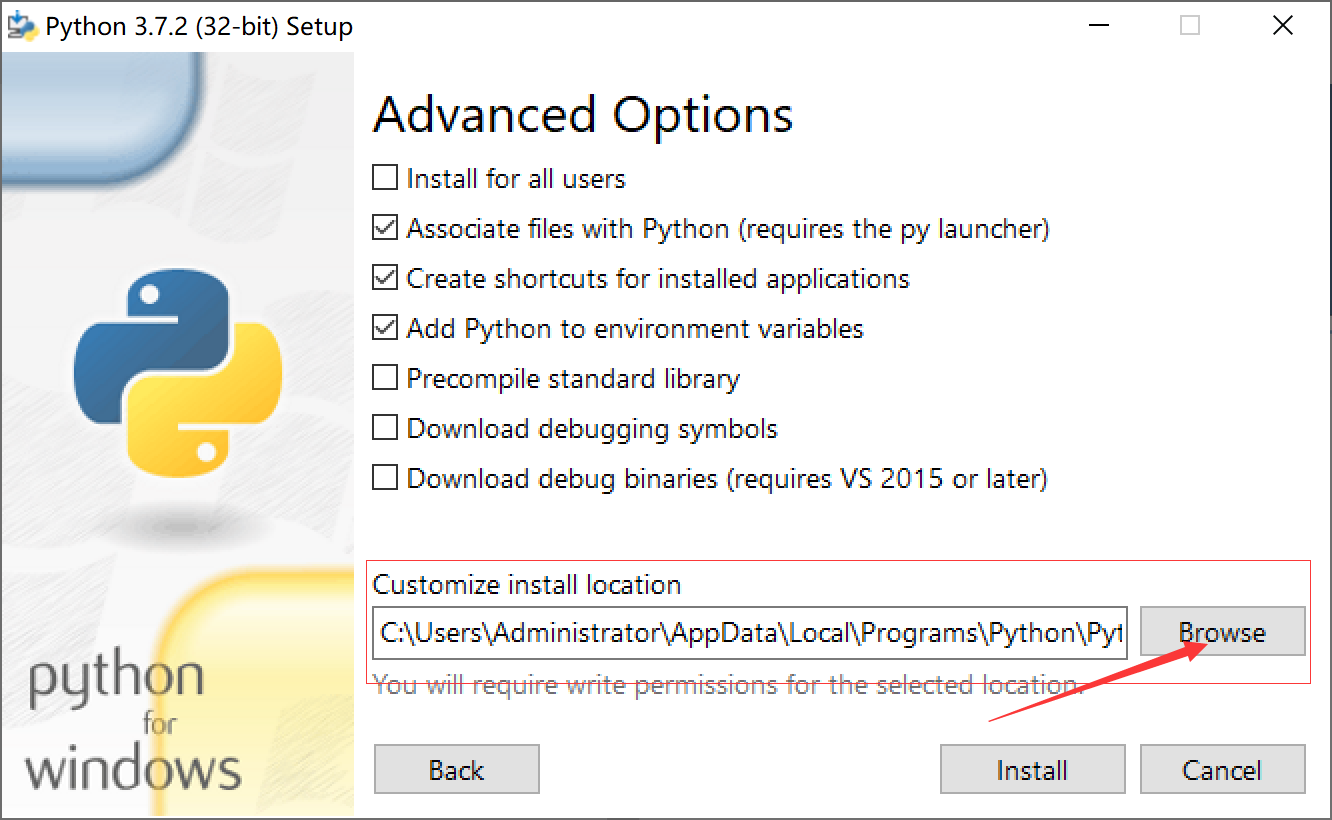
Task: Go back using the Back button
Action: tap(456, 769)
